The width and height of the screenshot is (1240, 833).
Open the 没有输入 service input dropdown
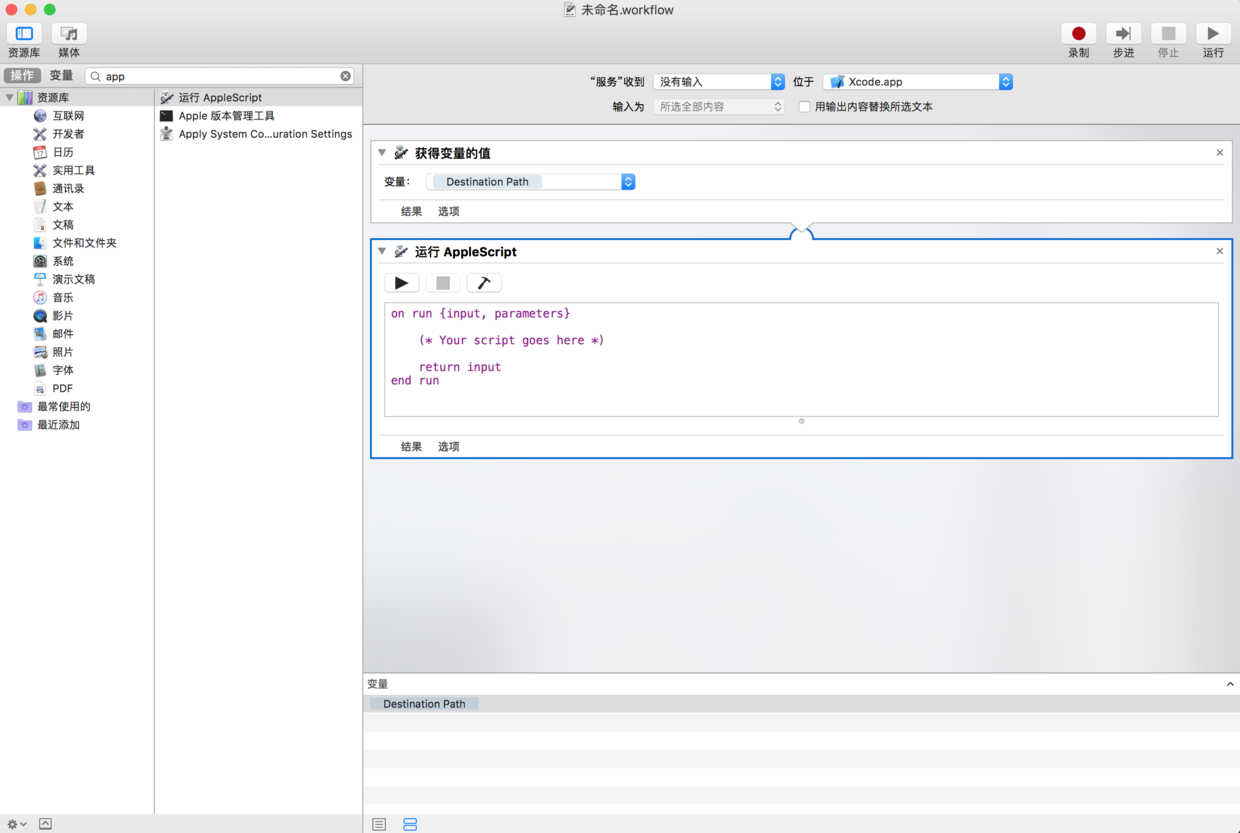click(719, 82)
